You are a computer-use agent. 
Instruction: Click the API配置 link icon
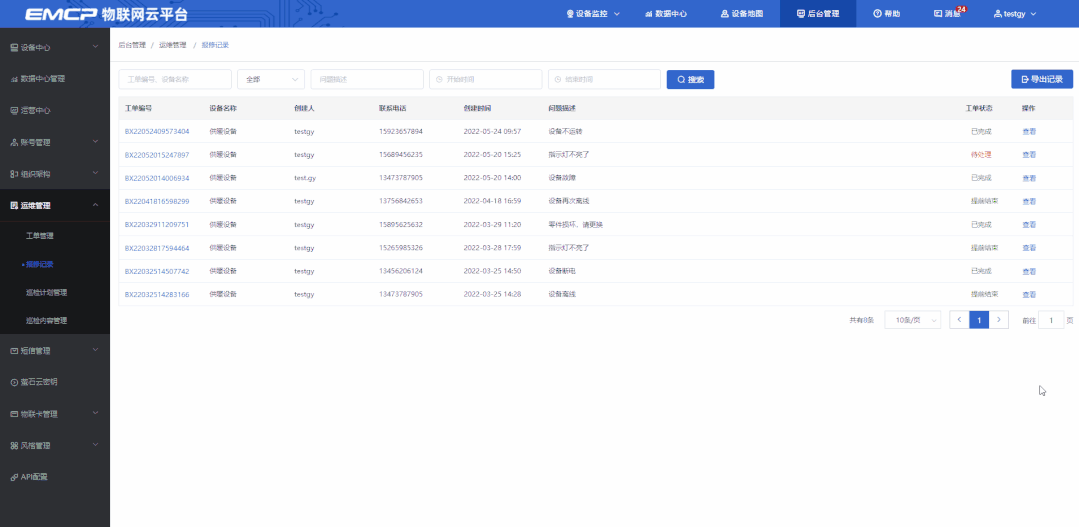(x=14, y=477)
